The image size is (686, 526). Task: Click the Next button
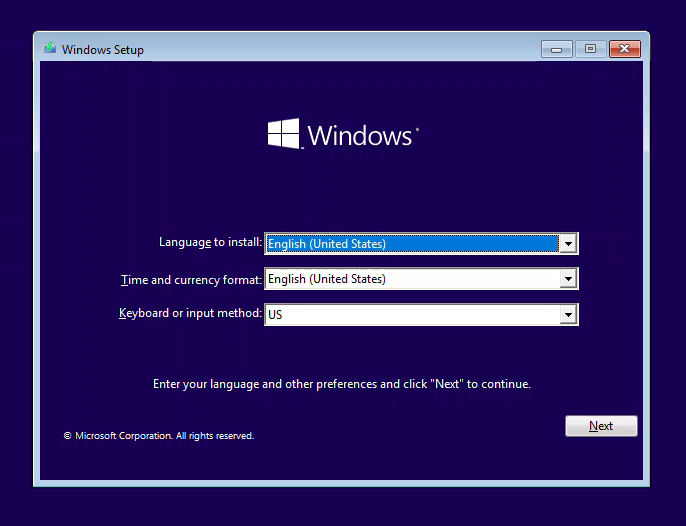601,426
